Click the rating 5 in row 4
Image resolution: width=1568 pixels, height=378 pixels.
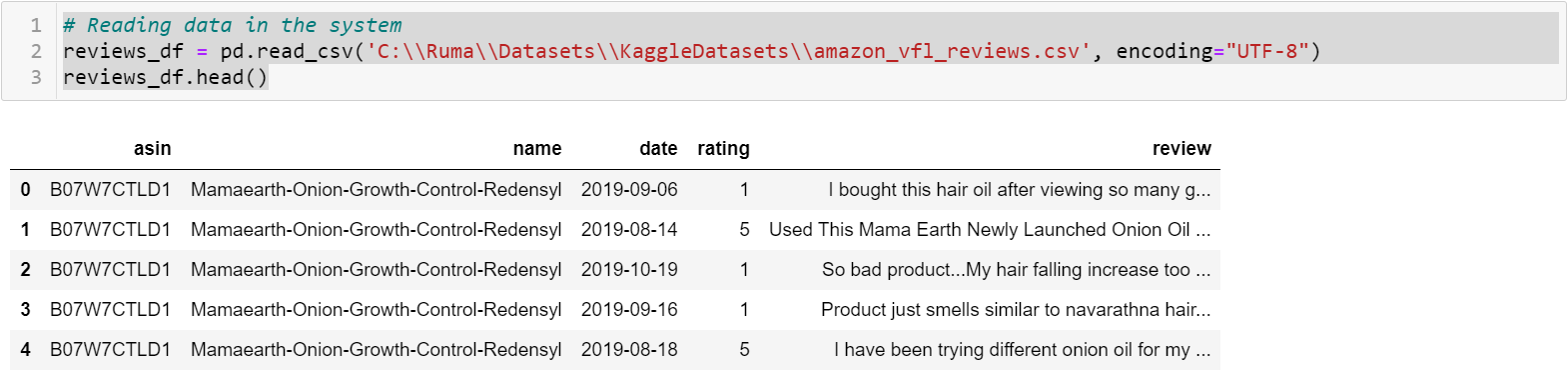pos(744,349)
